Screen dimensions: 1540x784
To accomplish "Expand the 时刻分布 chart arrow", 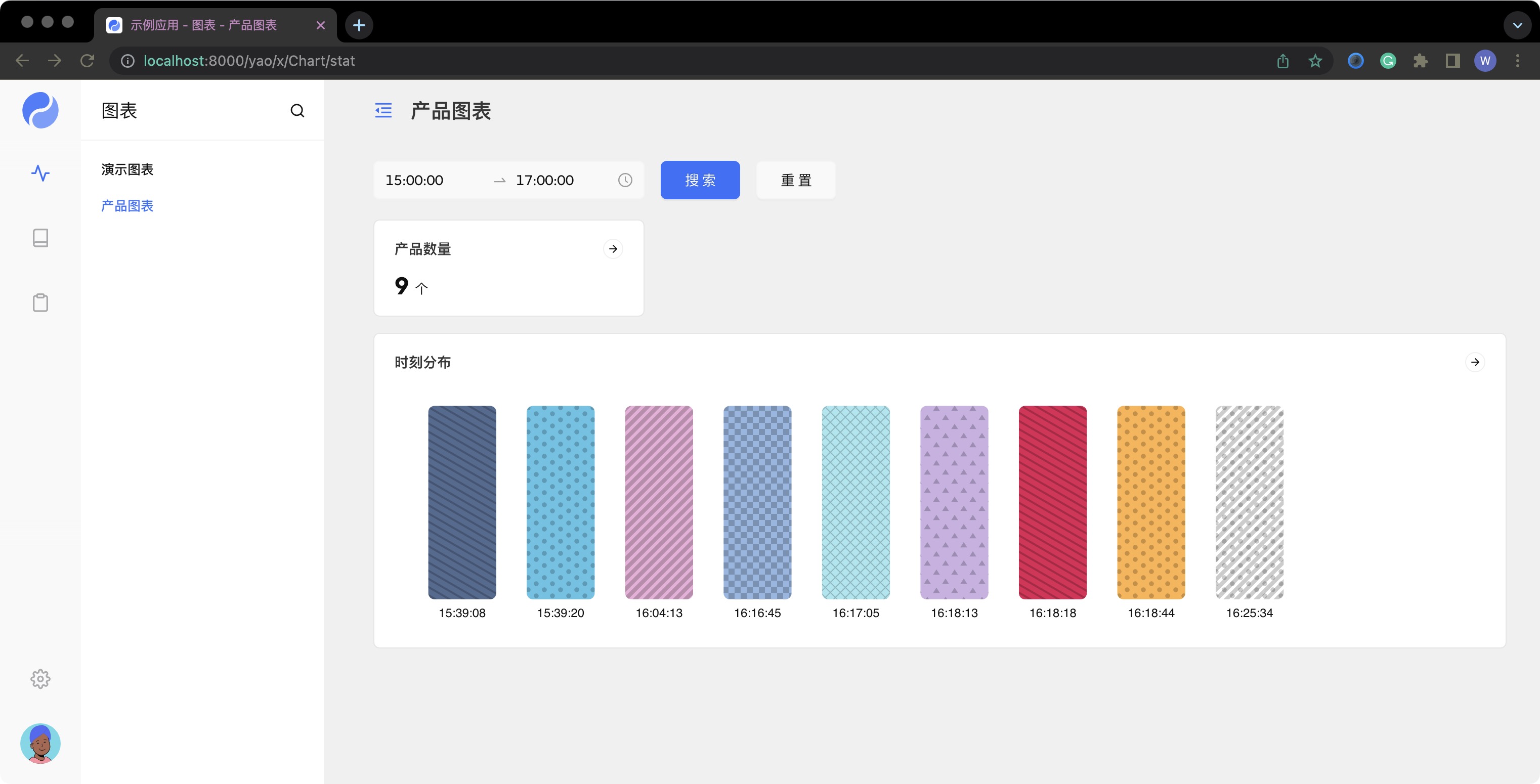I will pyautogui.click(x=1475, y=362).
